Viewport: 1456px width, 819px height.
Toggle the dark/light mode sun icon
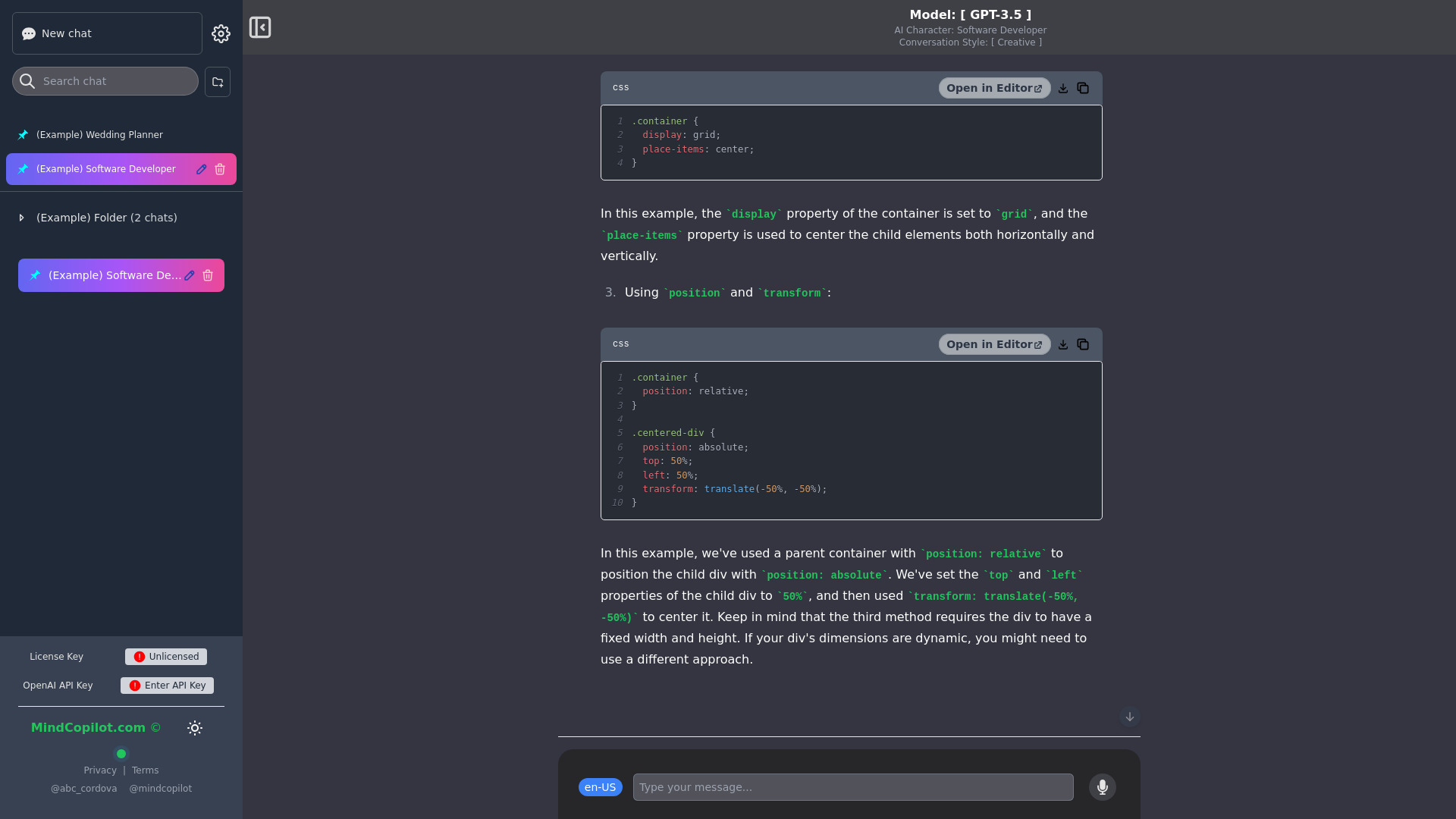[194, 727]
